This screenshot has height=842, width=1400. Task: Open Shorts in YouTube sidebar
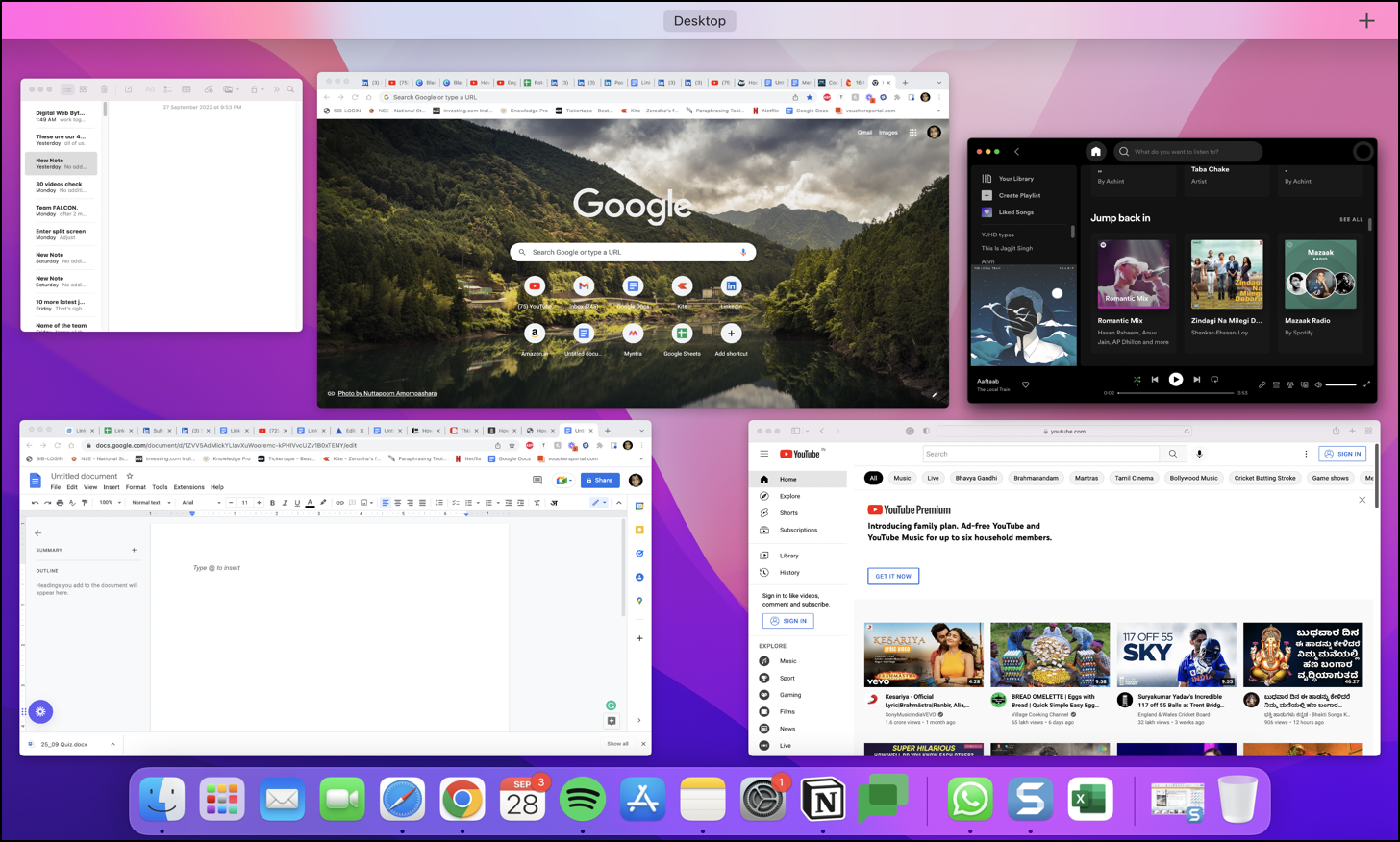pyautogui.click(x=788, y=513)
